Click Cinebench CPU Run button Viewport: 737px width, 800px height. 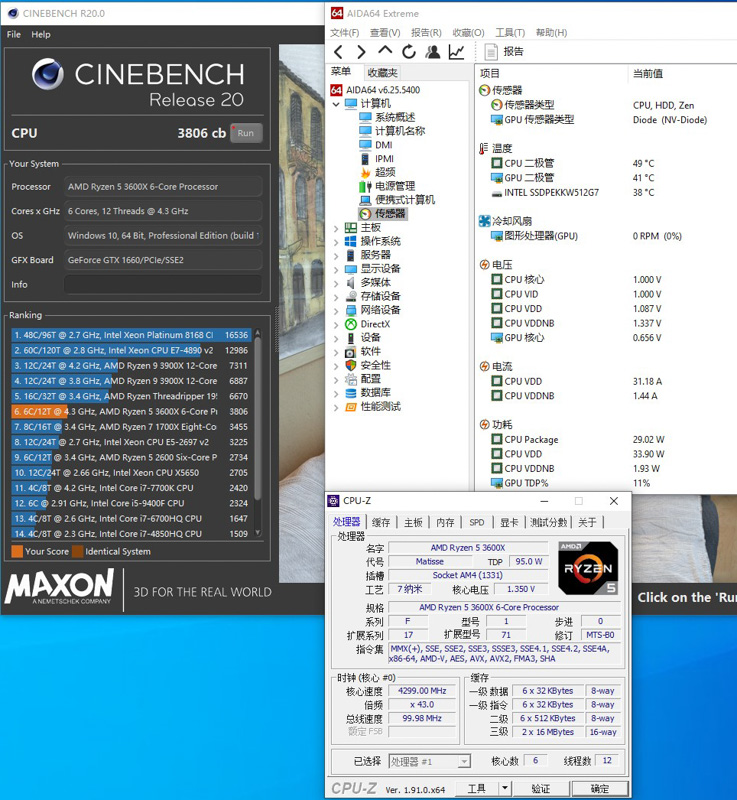click(246, 133)
